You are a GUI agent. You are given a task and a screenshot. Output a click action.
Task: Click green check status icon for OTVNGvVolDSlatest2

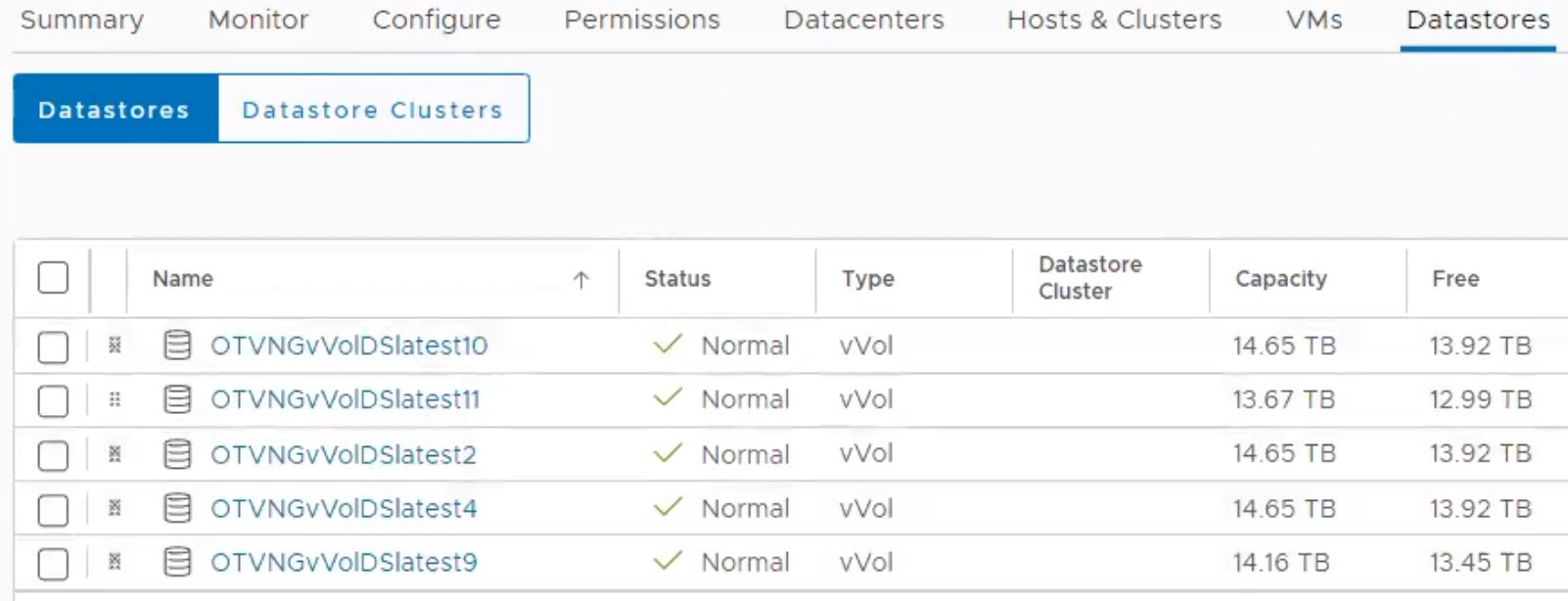(668, 453)
